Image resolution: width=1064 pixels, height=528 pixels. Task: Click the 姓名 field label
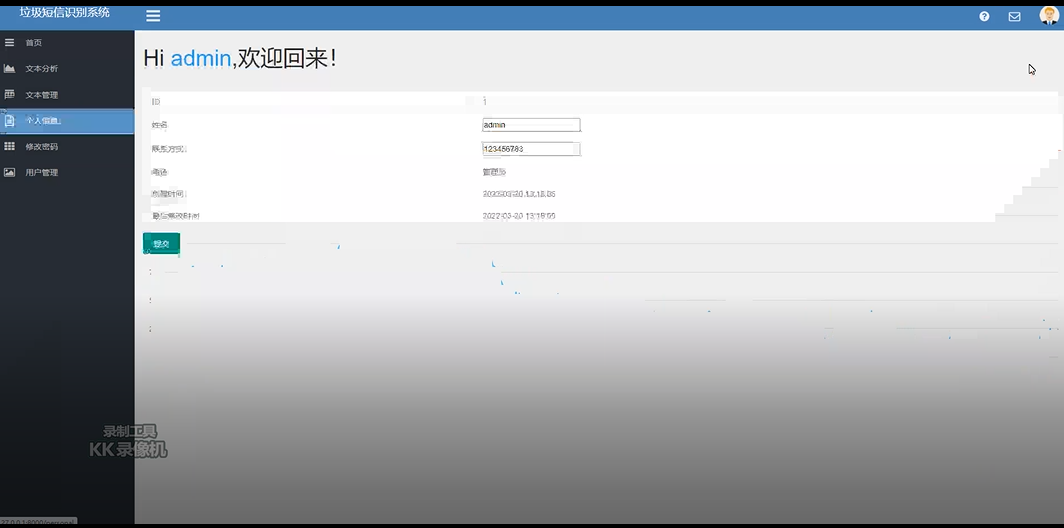159,125
